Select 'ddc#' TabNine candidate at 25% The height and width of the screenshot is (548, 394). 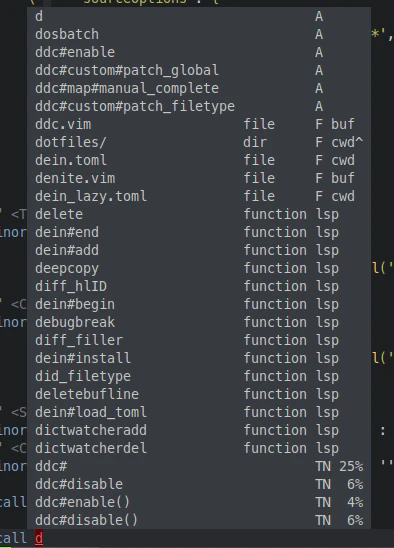(x=199, y=466)
